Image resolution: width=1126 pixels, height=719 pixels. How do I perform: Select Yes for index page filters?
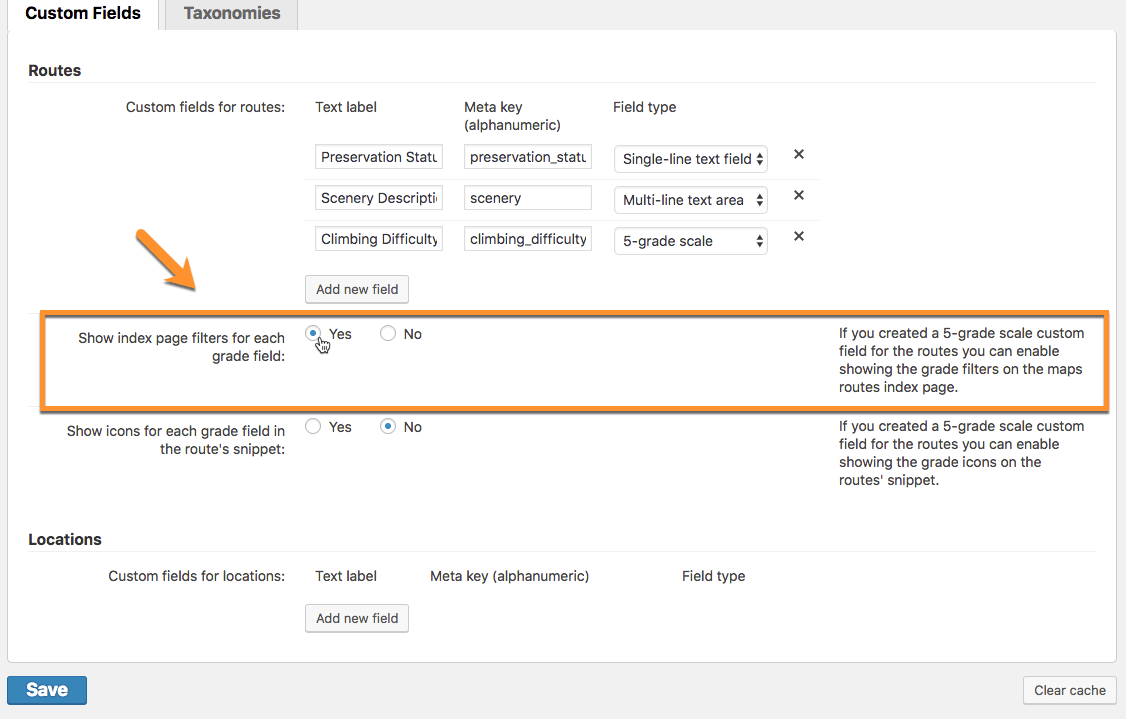coord(314,334)
